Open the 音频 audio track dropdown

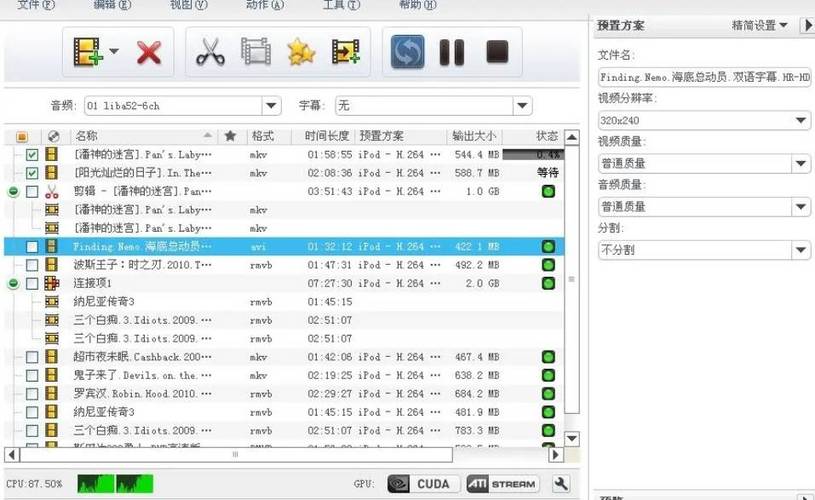(271, 106)
